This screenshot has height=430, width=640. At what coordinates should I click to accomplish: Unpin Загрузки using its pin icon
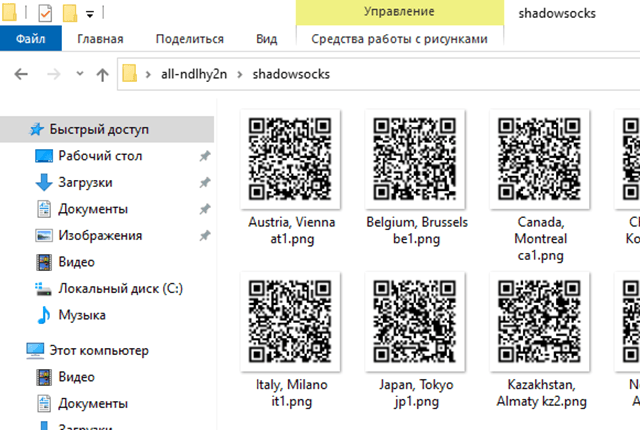tap(205, 183)
